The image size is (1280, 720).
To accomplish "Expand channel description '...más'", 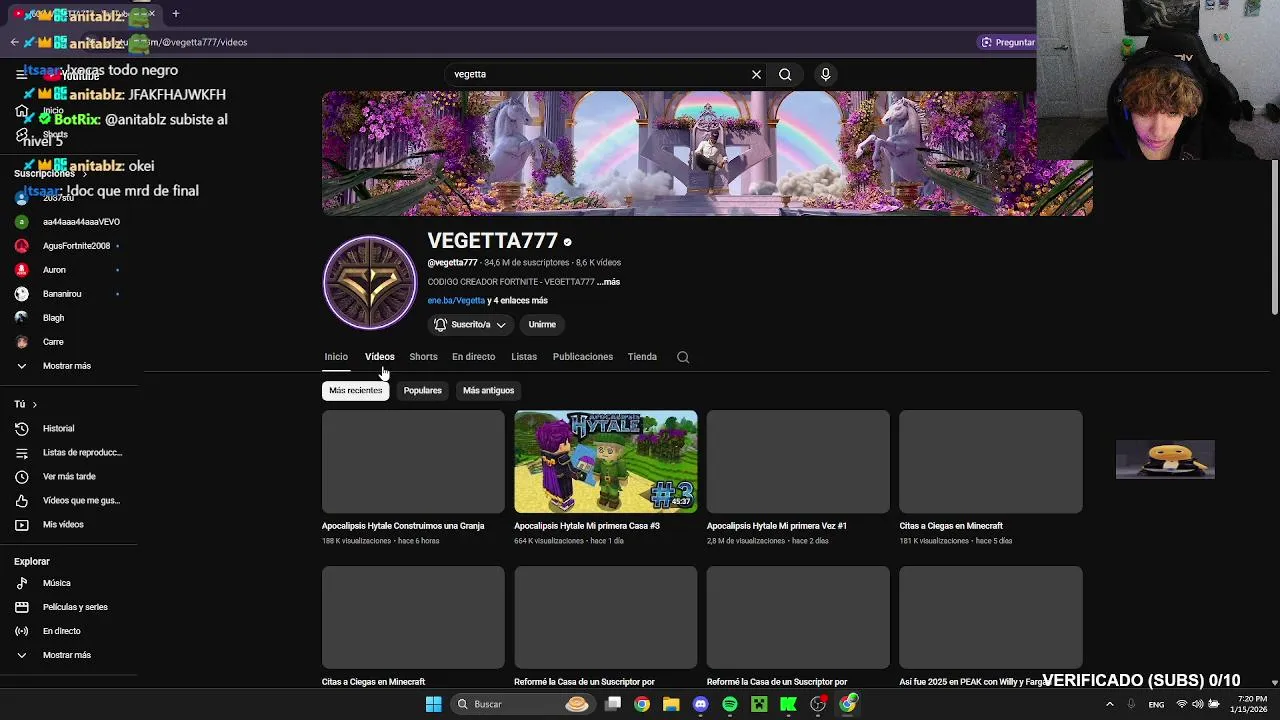I will tap(608, 282).
